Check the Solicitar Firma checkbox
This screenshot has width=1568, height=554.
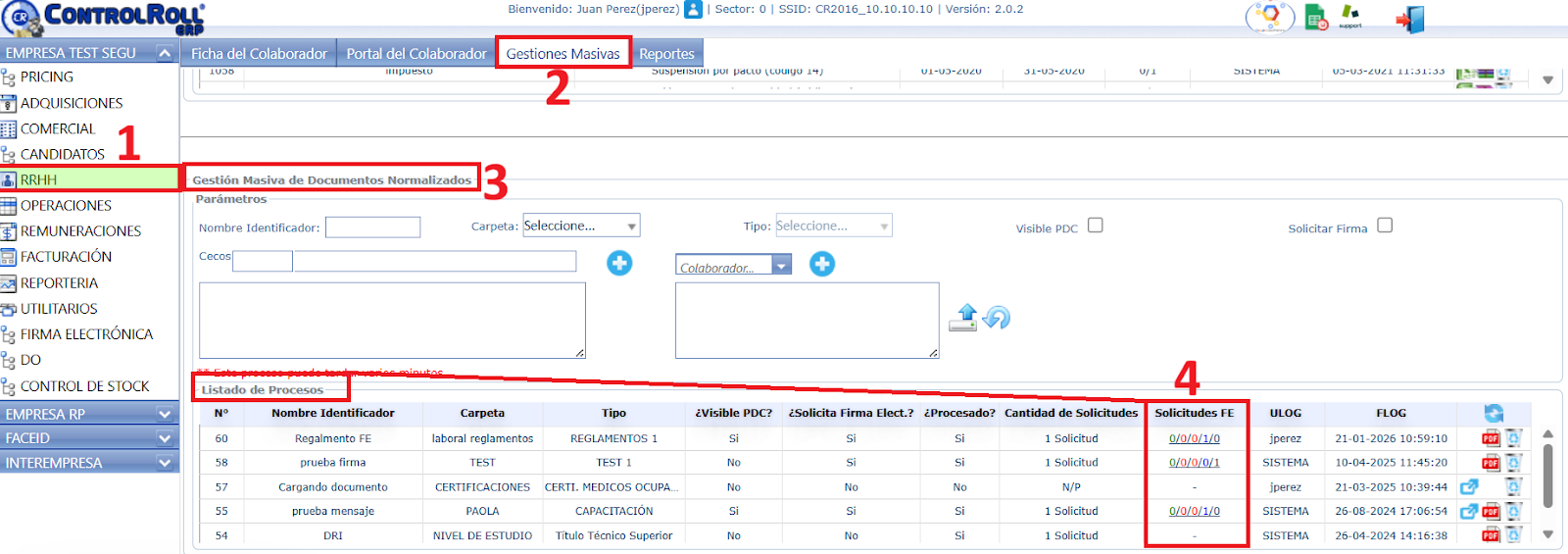pos(1385,226)
